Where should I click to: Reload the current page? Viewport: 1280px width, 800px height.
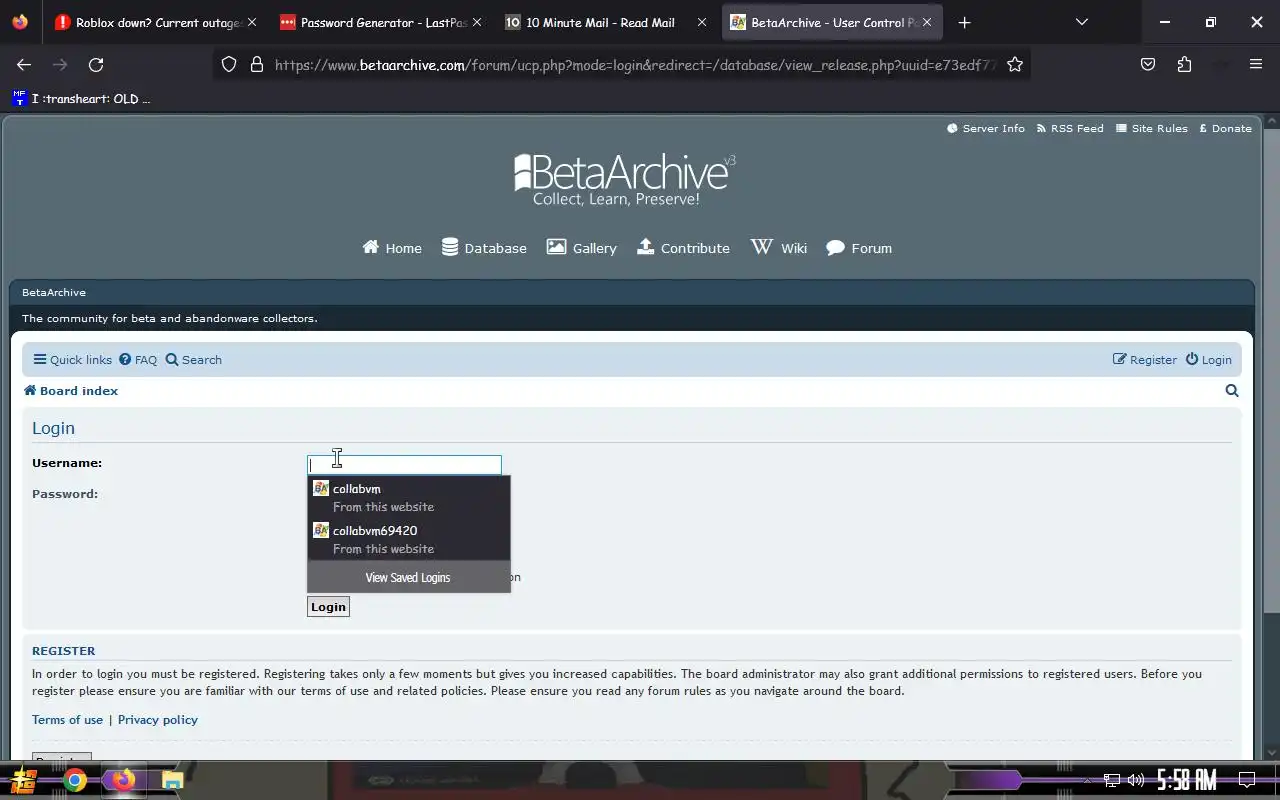pos(96,64)
